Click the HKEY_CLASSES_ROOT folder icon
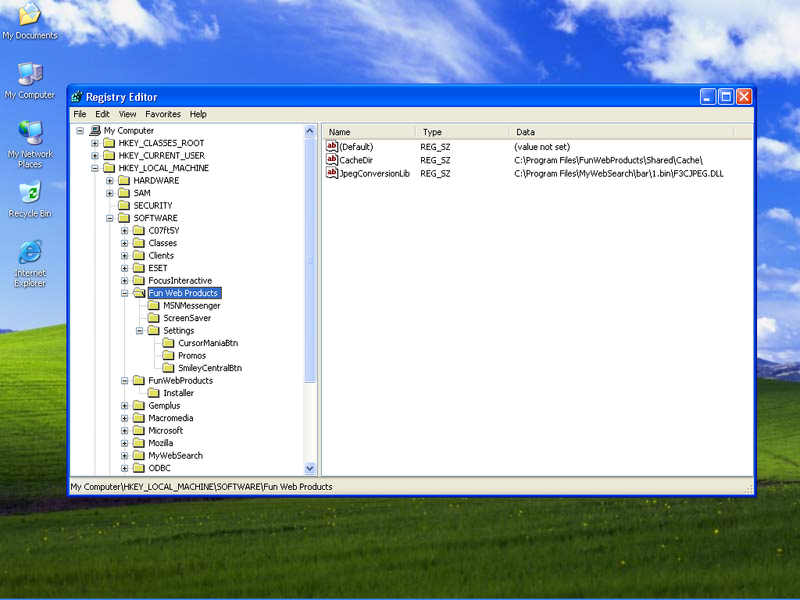The image size is (800, 600). pyautogui.click(x=109, y=143)
